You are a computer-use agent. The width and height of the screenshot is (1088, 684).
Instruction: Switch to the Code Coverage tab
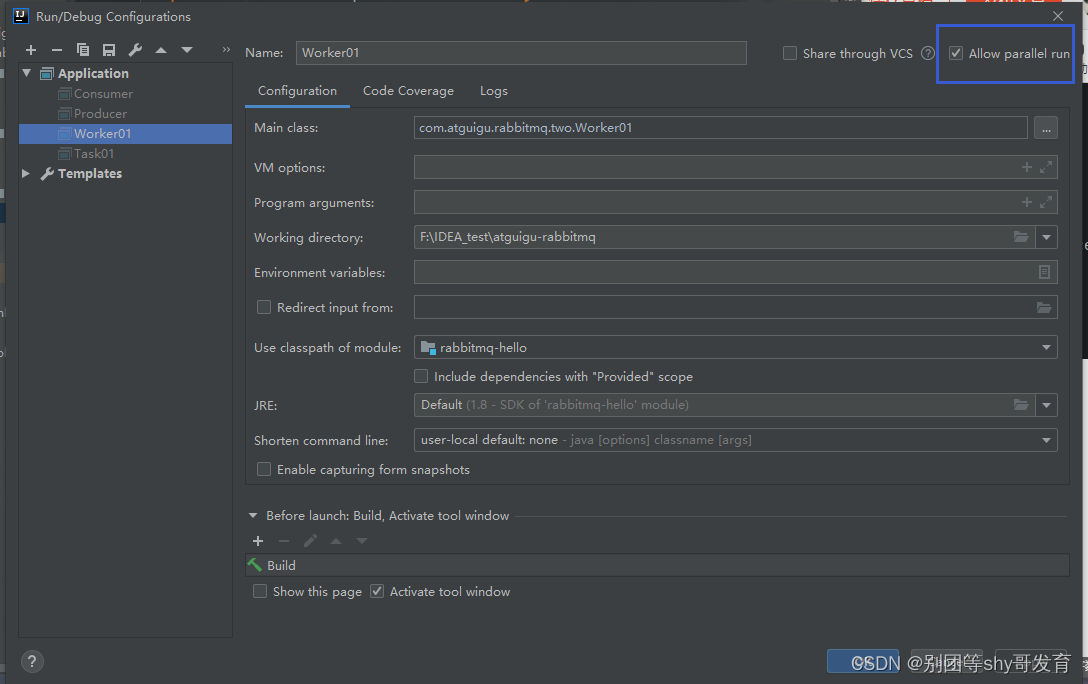(408, 91)
